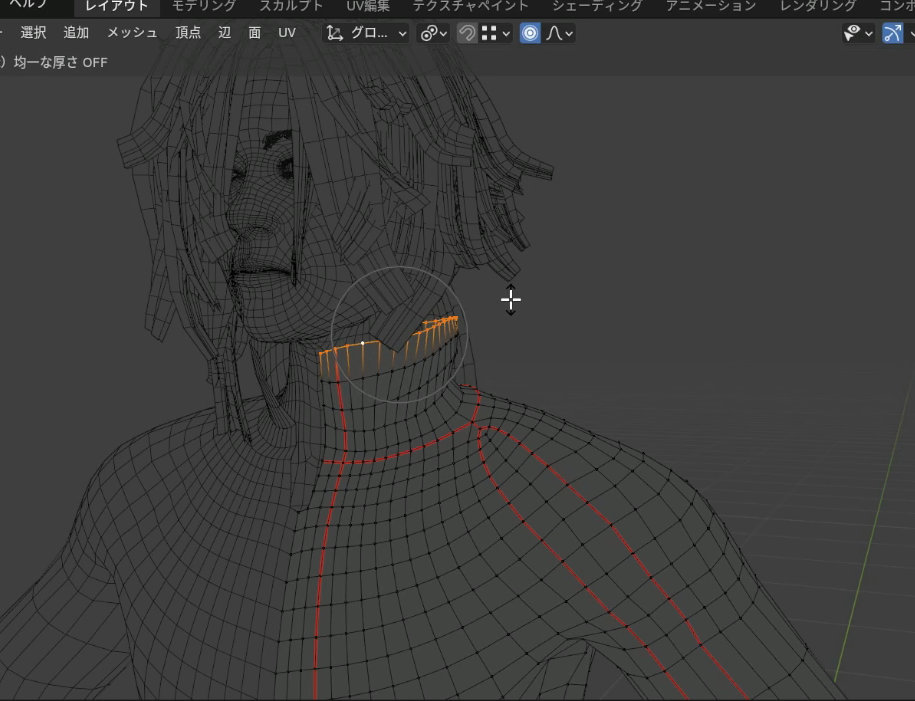Open the 選択 menu
Viewport: 915px width, 701px height.
click(33, 33)
